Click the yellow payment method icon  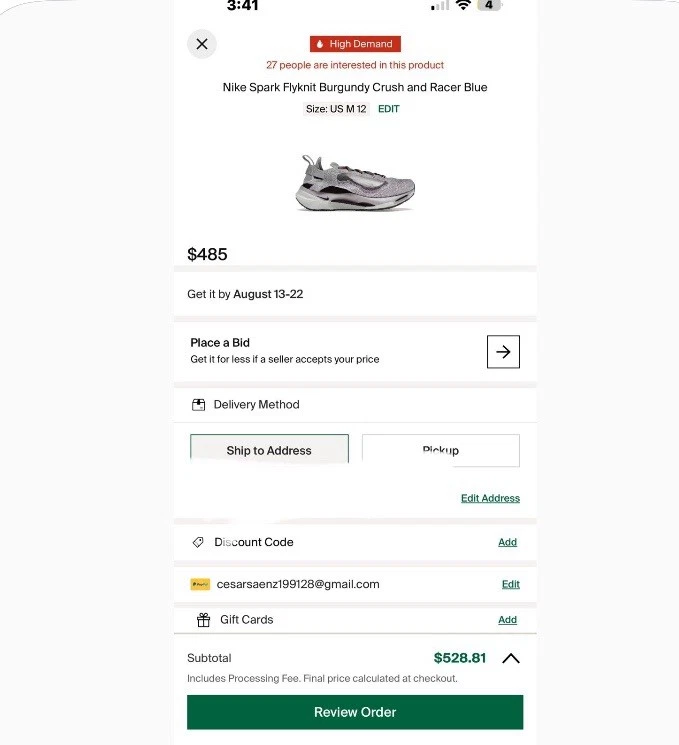pos(200,584)
